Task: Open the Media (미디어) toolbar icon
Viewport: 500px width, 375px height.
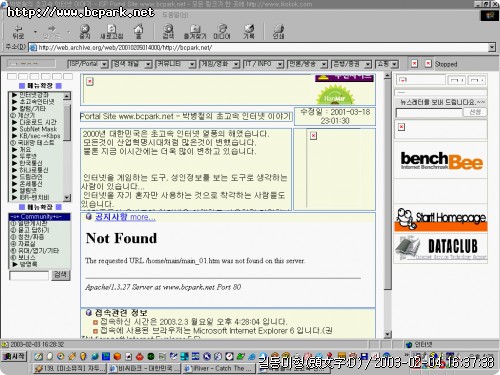Action: (222, 31)
